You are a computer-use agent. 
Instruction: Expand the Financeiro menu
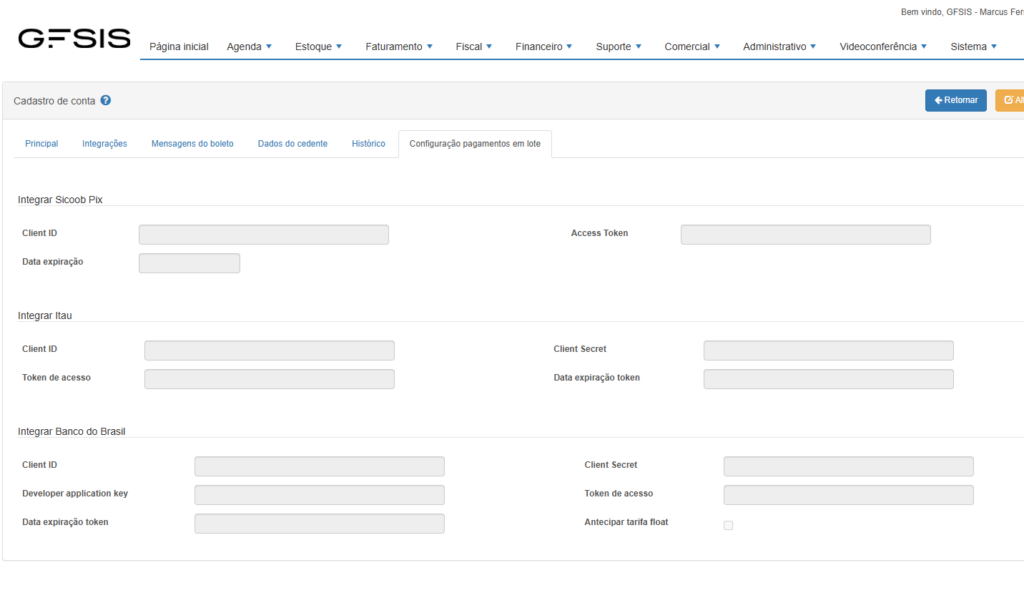(544, 47)
